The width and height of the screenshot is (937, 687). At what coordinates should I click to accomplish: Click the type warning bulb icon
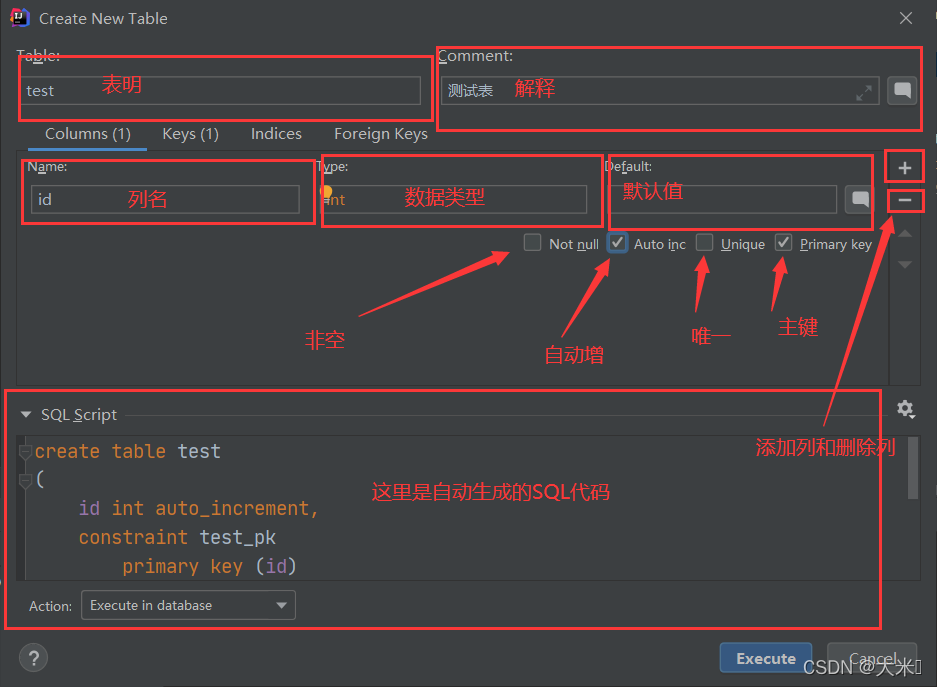pyautogui.click(x=326, y=192)
